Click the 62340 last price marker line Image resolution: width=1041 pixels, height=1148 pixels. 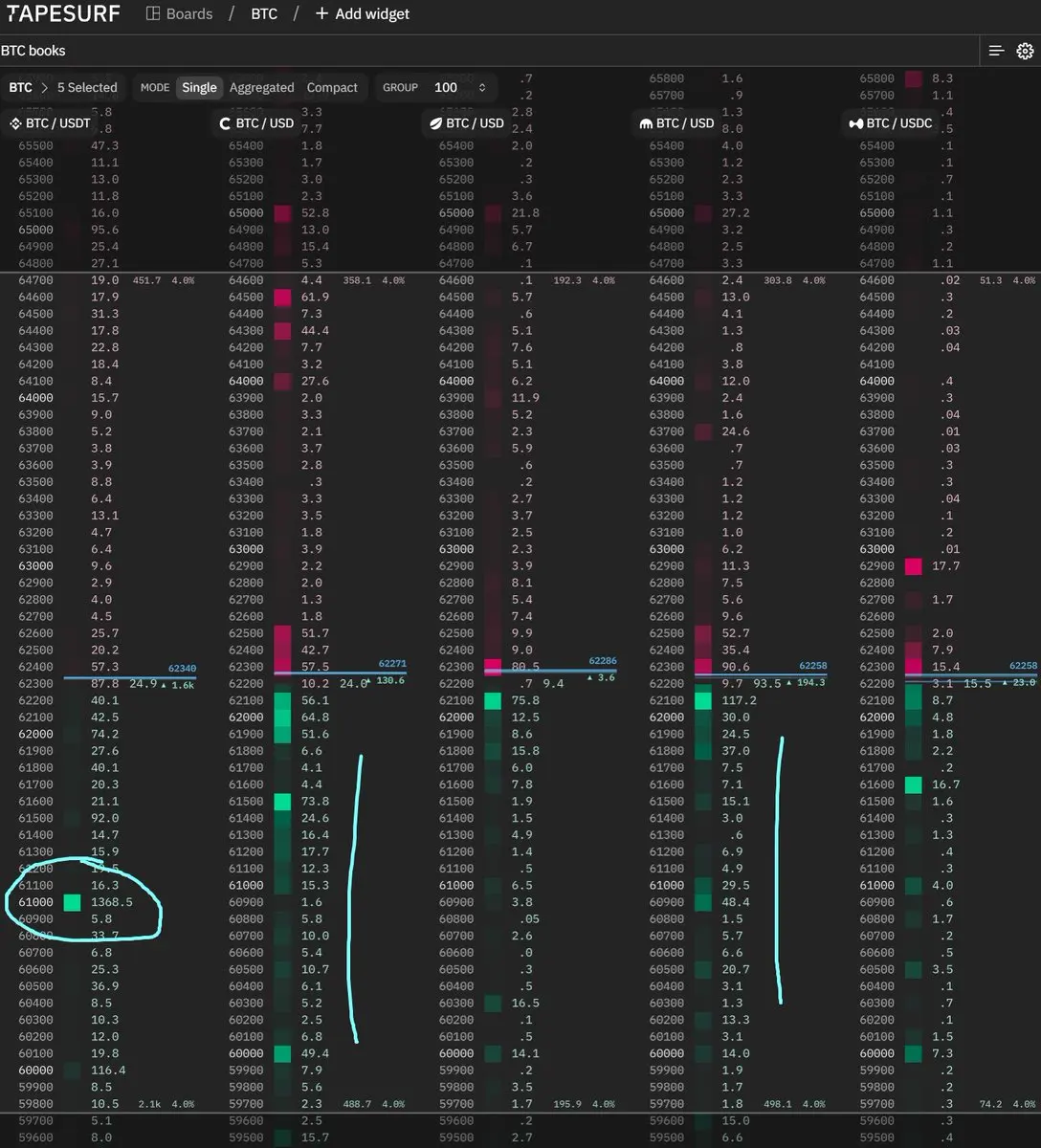coord(130,678)
